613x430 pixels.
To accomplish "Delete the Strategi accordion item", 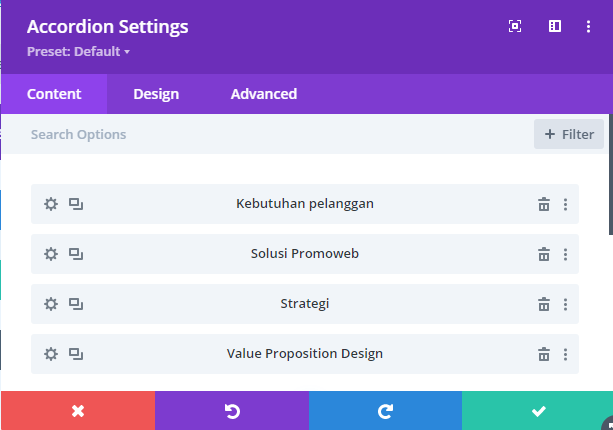I will [544, 304].
